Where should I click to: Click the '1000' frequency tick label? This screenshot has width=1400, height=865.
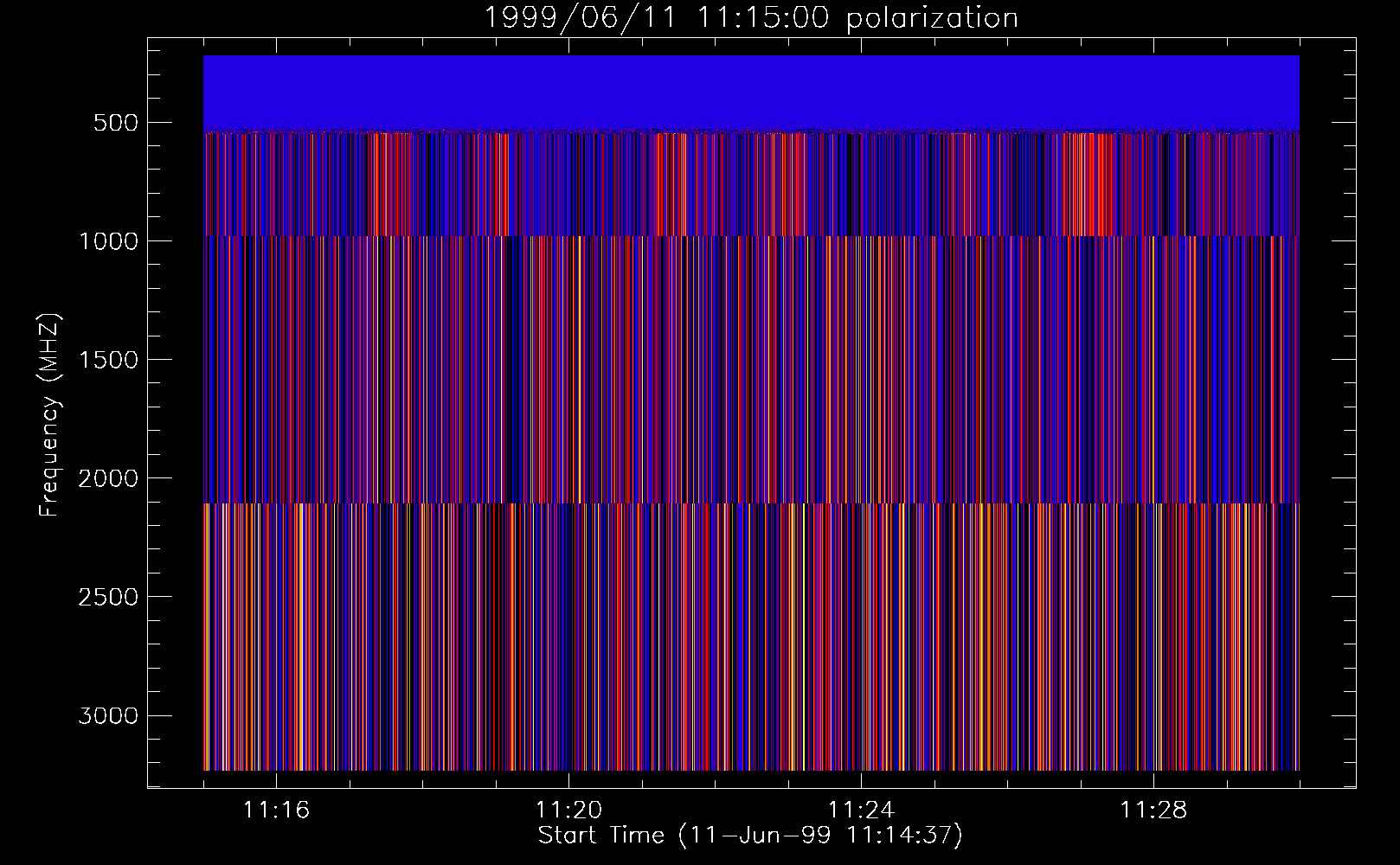pyautogui.click(x=108, y=241)
